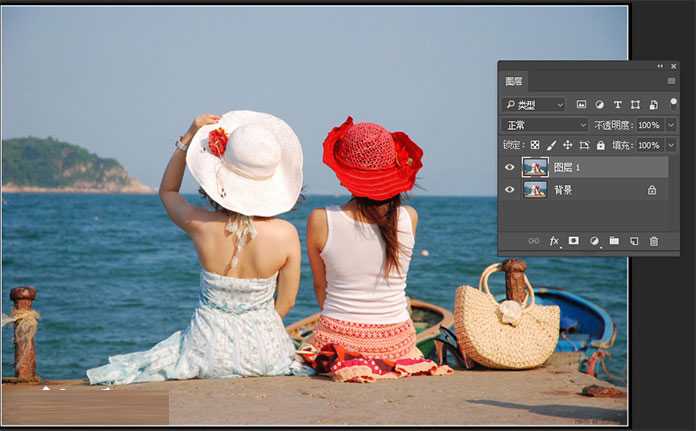The image size is (696, 431).
Task: Lock all attributes with padlock icon
Action: 601,145
